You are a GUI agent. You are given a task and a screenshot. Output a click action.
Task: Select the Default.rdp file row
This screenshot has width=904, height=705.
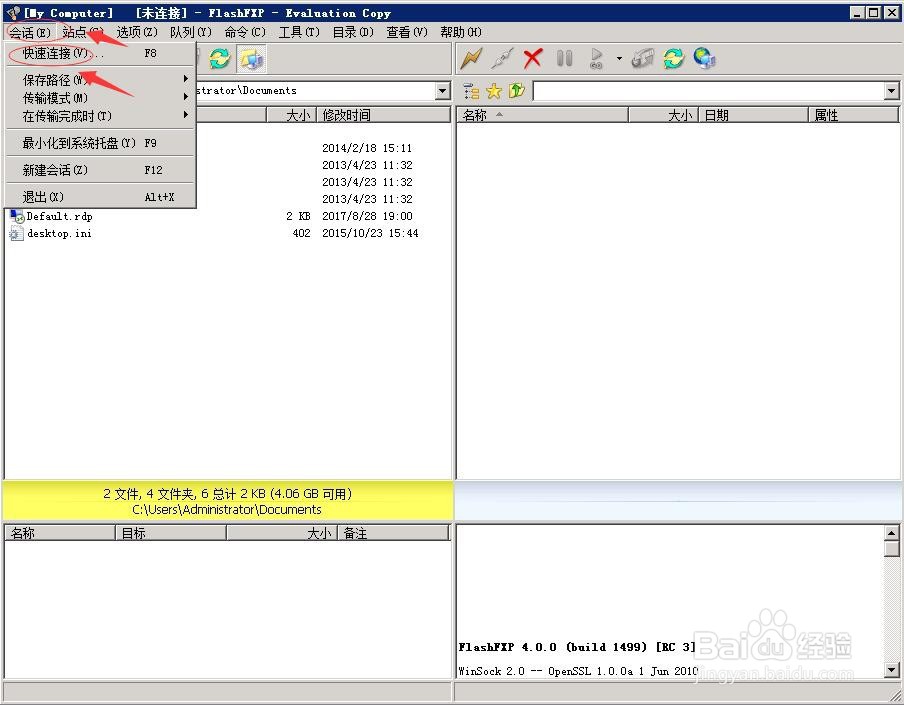pyautogui.click(x=227, y=216)
